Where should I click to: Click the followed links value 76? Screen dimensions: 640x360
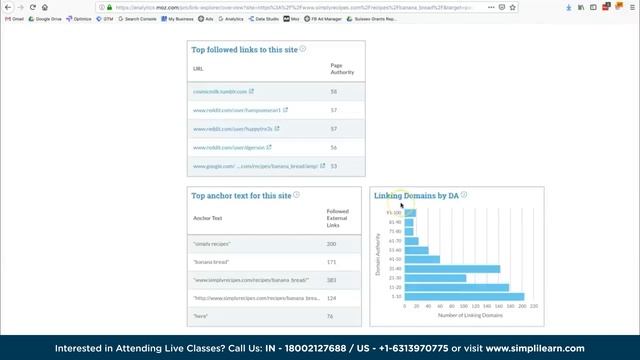tap(330, 316)
